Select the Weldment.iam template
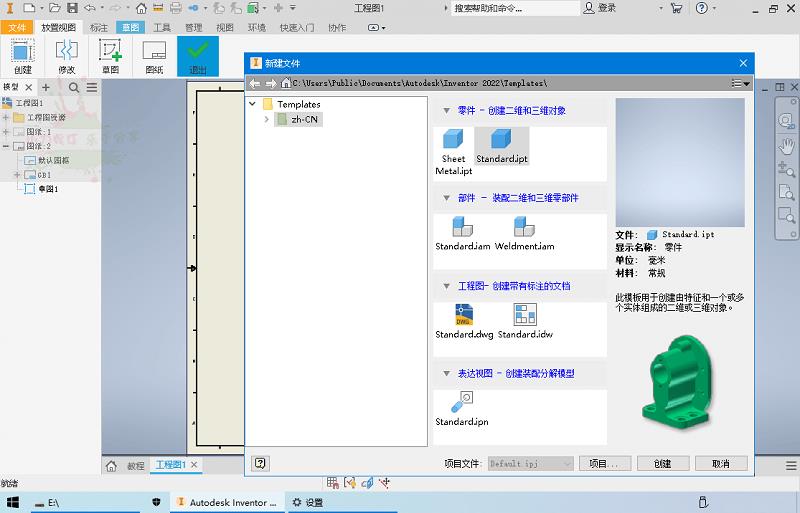This screenshot has height=513, width=800. [524, 234]
